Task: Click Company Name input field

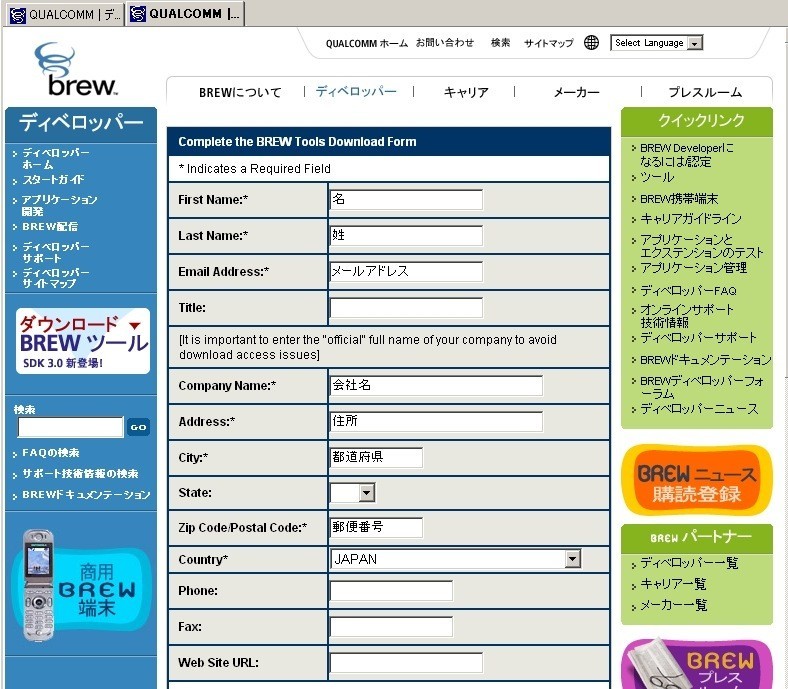Action: click(436, 385)
